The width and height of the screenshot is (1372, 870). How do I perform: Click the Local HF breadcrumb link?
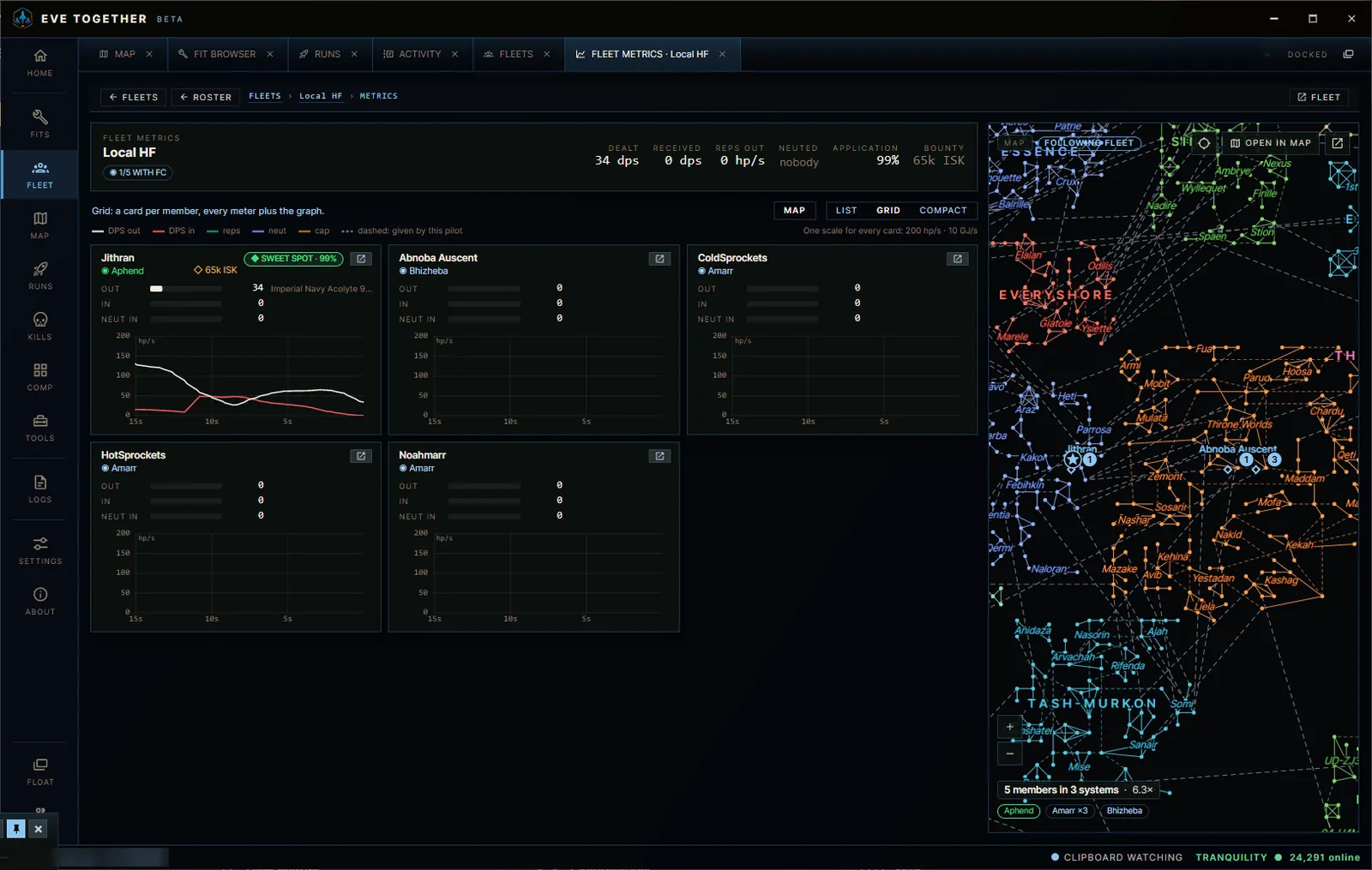[321, 96]
